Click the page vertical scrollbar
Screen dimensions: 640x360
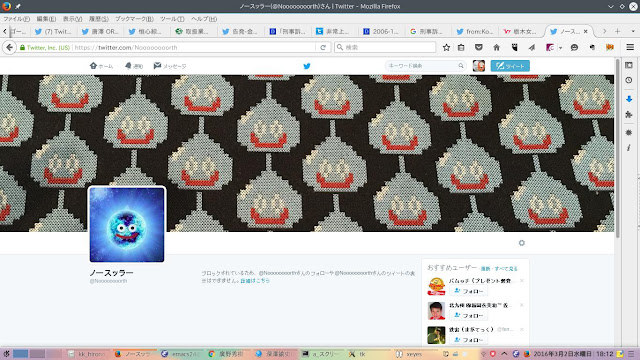pos(618,148)
